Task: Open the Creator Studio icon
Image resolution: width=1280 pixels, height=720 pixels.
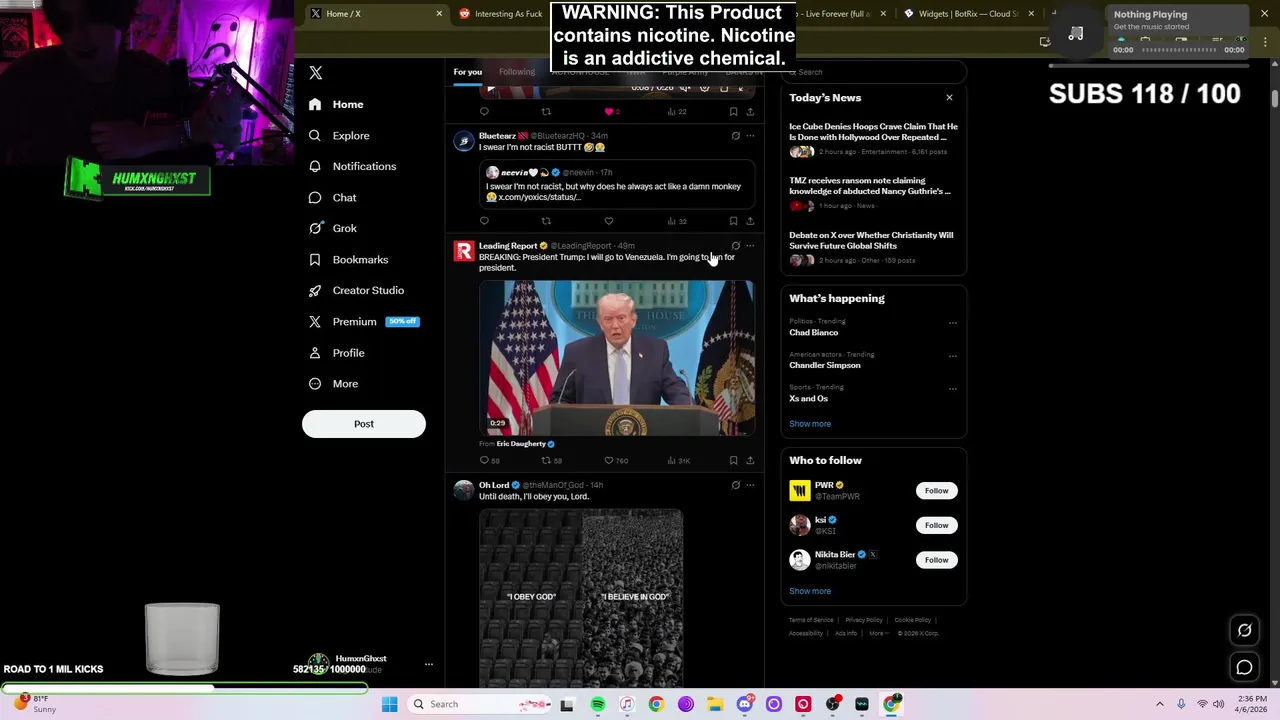Action: pos(315,290)
